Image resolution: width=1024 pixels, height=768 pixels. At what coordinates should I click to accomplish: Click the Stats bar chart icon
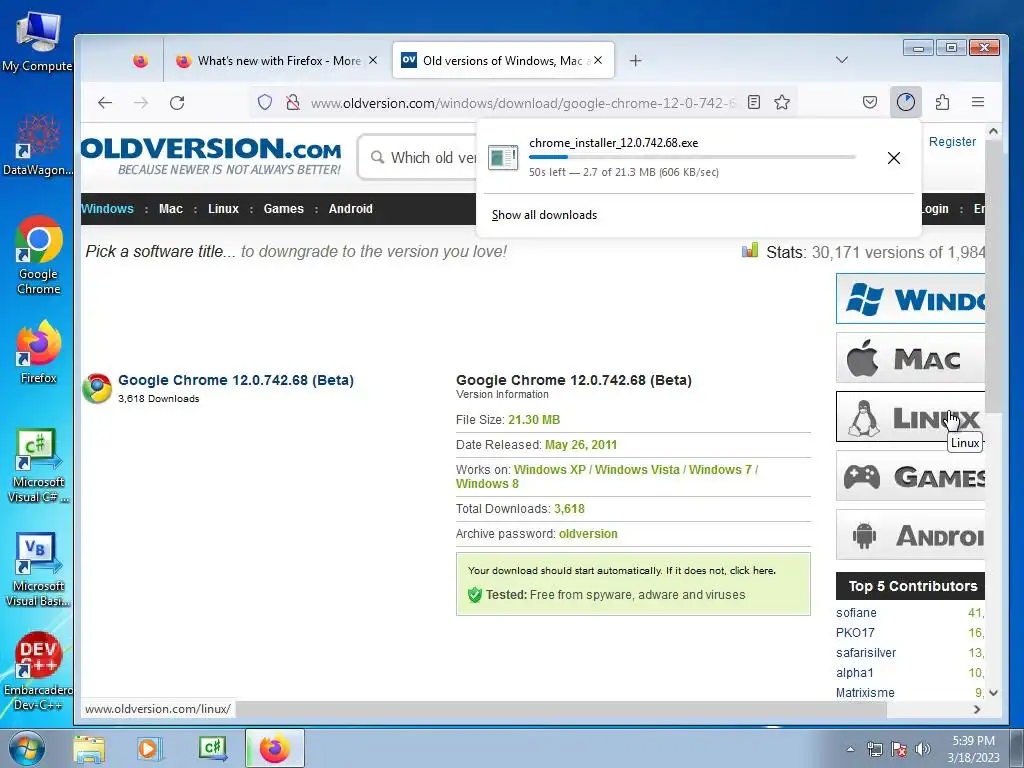click(x=750, y=250)
